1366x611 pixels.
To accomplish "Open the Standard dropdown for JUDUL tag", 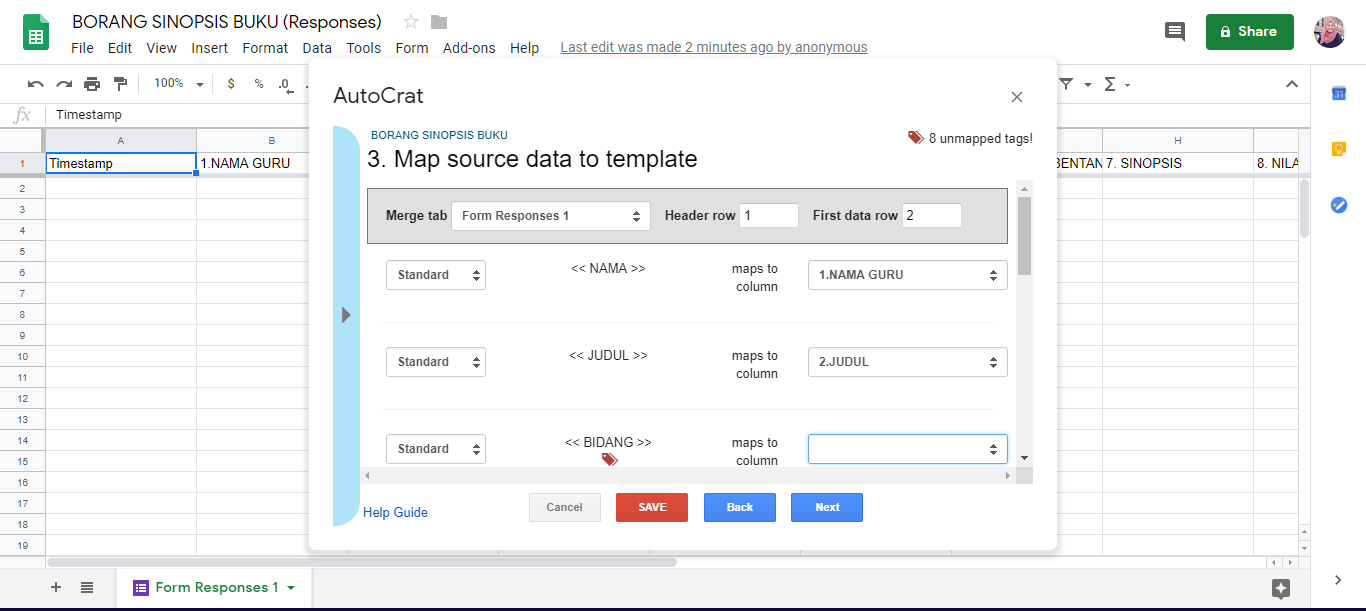I will pyautogui.click(x=436, y=362).
